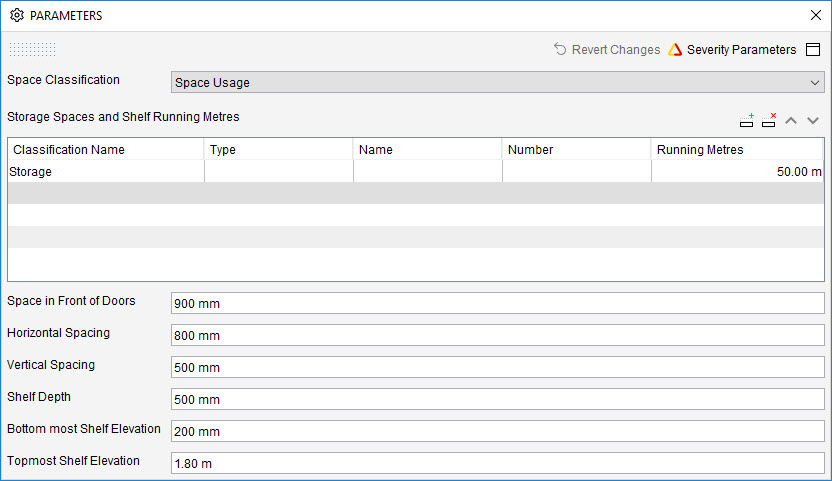This screenshot has width=832, height=481.
Task: Add a new row to storage table
Action: (747, 121)
